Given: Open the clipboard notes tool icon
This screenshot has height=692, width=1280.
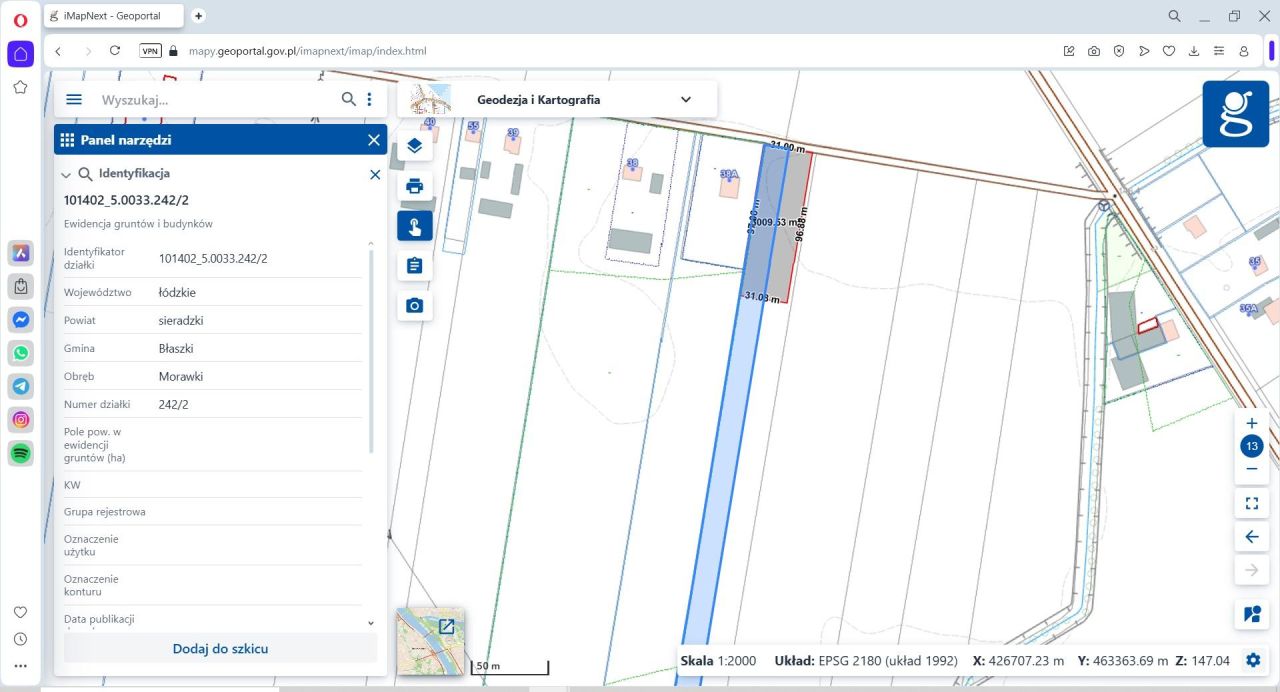Looking at the screenshot, I should [414, 266].
